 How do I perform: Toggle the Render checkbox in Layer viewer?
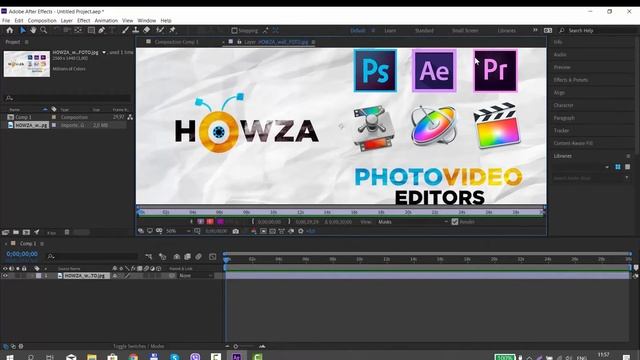455,222
